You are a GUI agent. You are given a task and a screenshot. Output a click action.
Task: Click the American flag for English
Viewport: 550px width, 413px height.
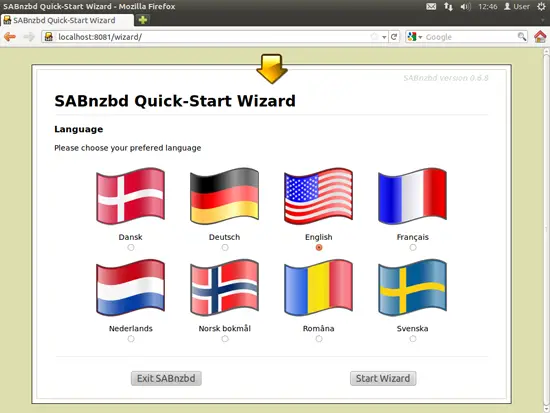tap(318, 196)
